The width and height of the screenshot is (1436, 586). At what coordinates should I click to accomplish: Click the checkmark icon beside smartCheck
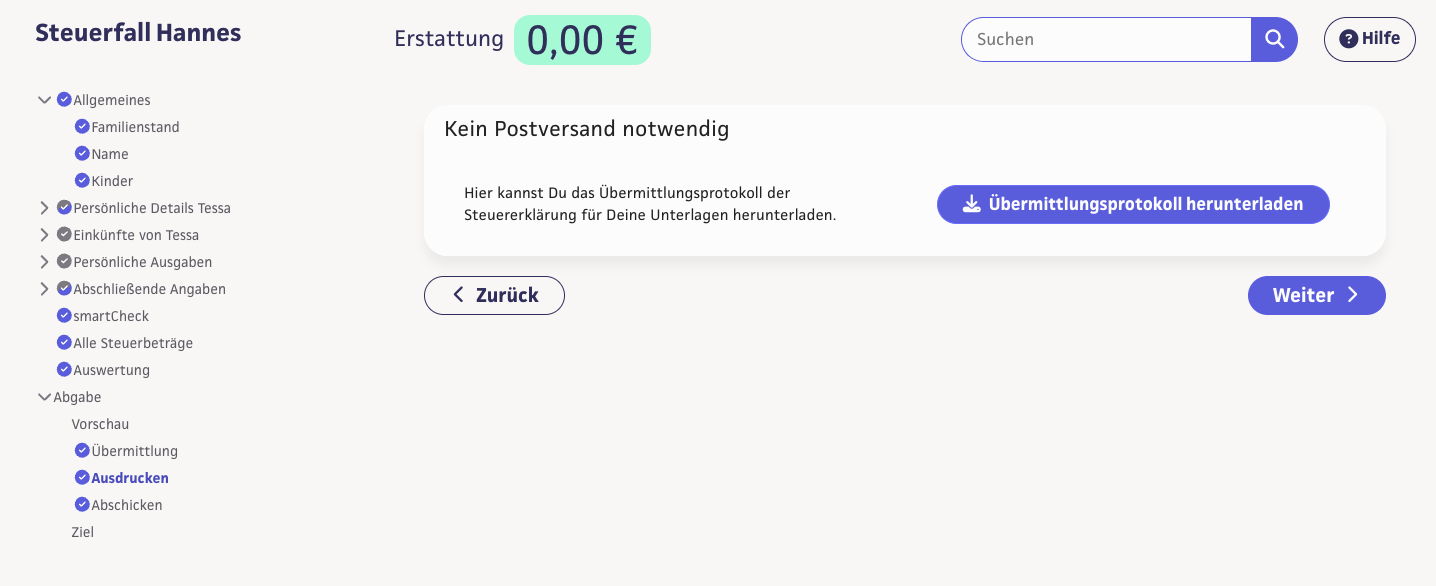click(x=64, y=316)
